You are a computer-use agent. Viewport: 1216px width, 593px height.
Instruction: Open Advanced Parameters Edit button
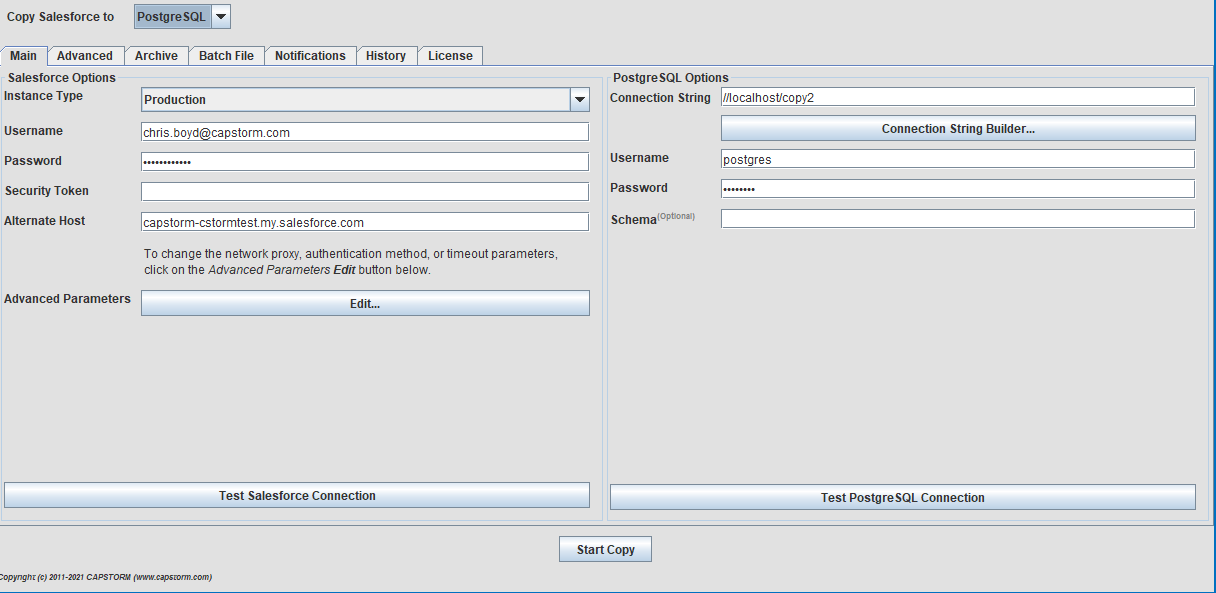coord(365,303)
